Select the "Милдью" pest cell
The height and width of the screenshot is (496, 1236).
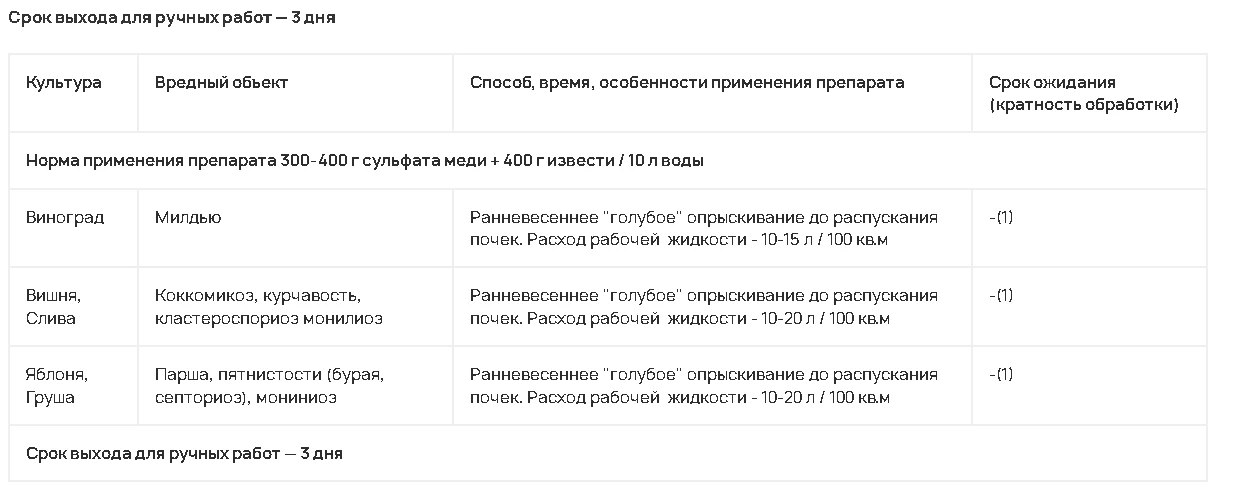pos(188,217)
